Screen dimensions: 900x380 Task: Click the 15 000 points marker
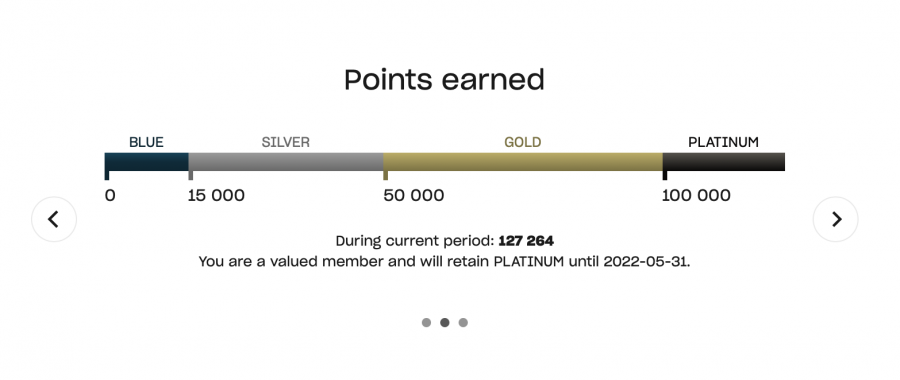[216, 196]
